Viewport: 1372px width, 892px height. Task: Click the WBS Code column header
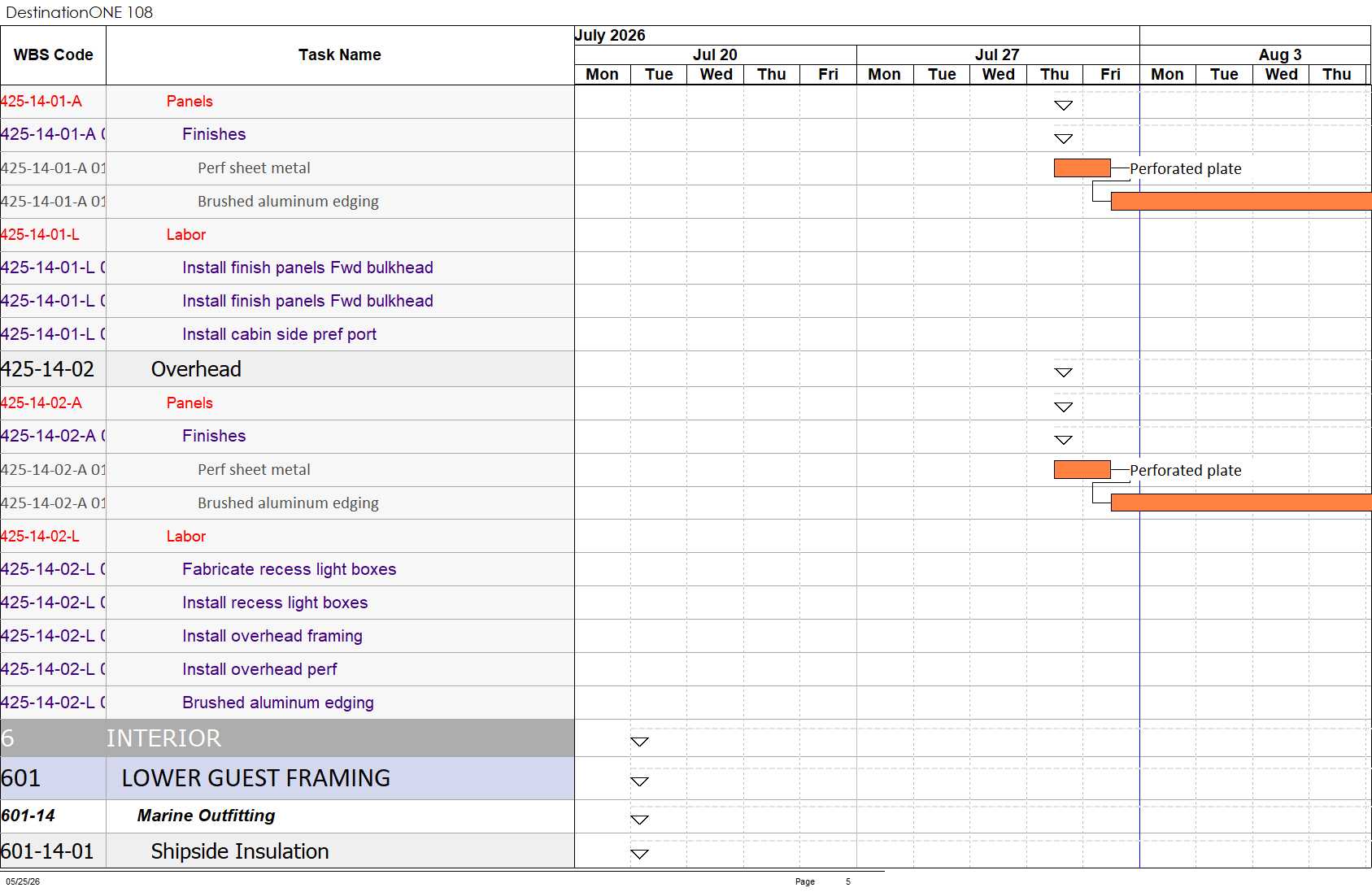[54, 55]
